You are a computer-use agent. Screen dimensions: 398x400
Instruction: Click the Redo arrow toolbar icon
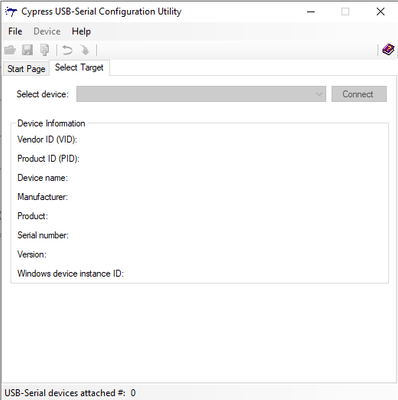(85, 50)
